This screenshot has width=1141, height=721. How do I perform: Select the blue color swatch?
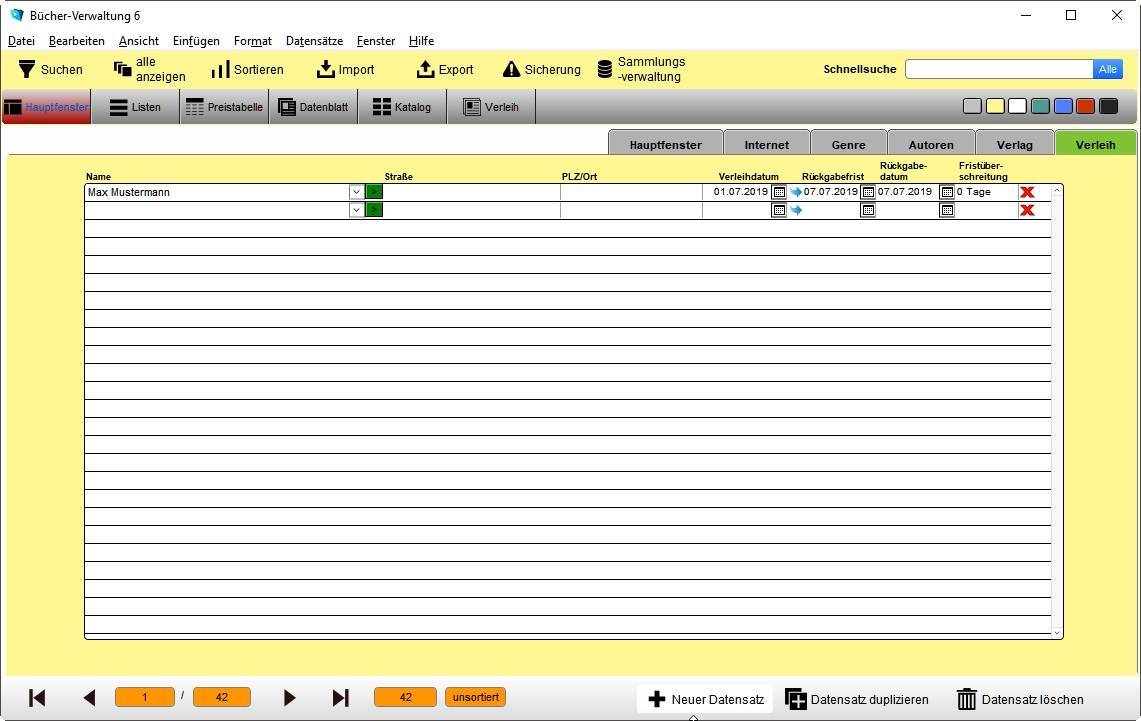[x=1063, y=107]
